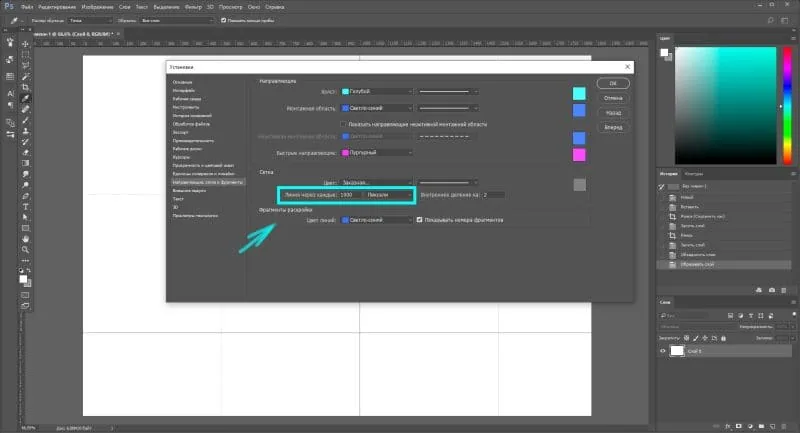Select the Eyedropper tool
This screenshot has height=433, width=800.
(25, 98)
